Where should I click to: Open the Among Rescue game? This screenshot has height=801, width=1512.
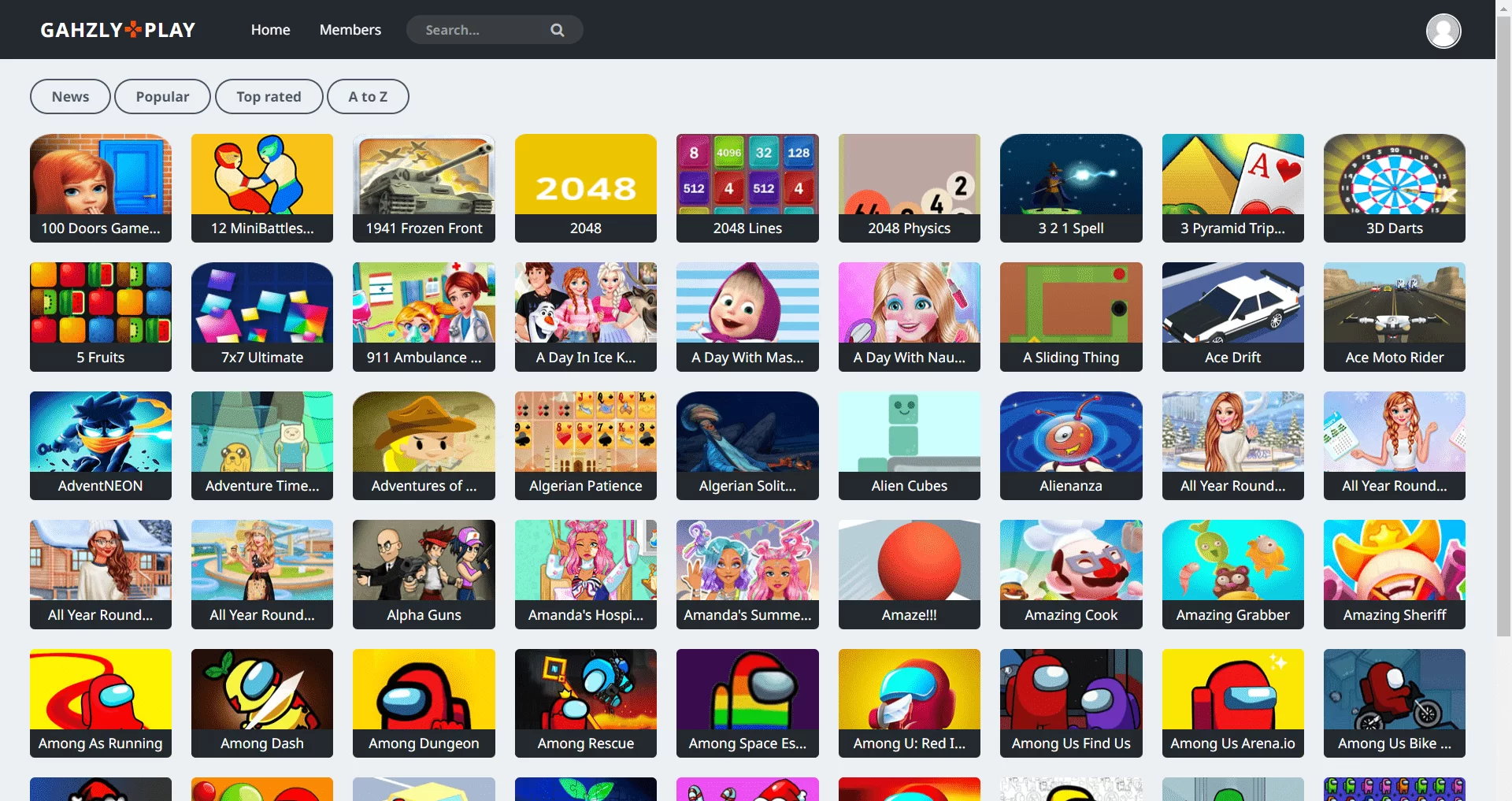point(585,703)
